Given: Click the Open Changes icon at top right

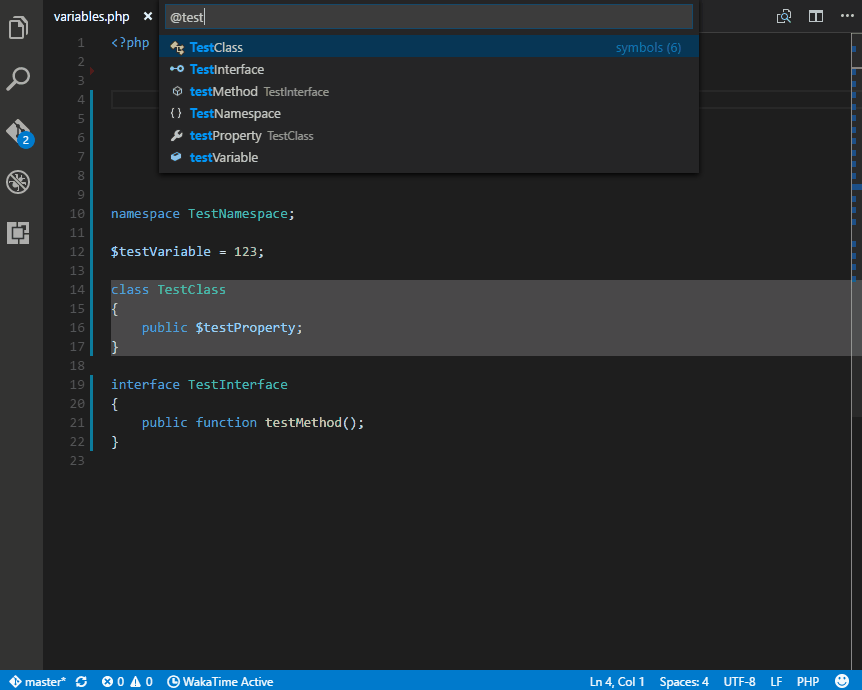Looking at the screenshot, I should (x=785, y=17).
